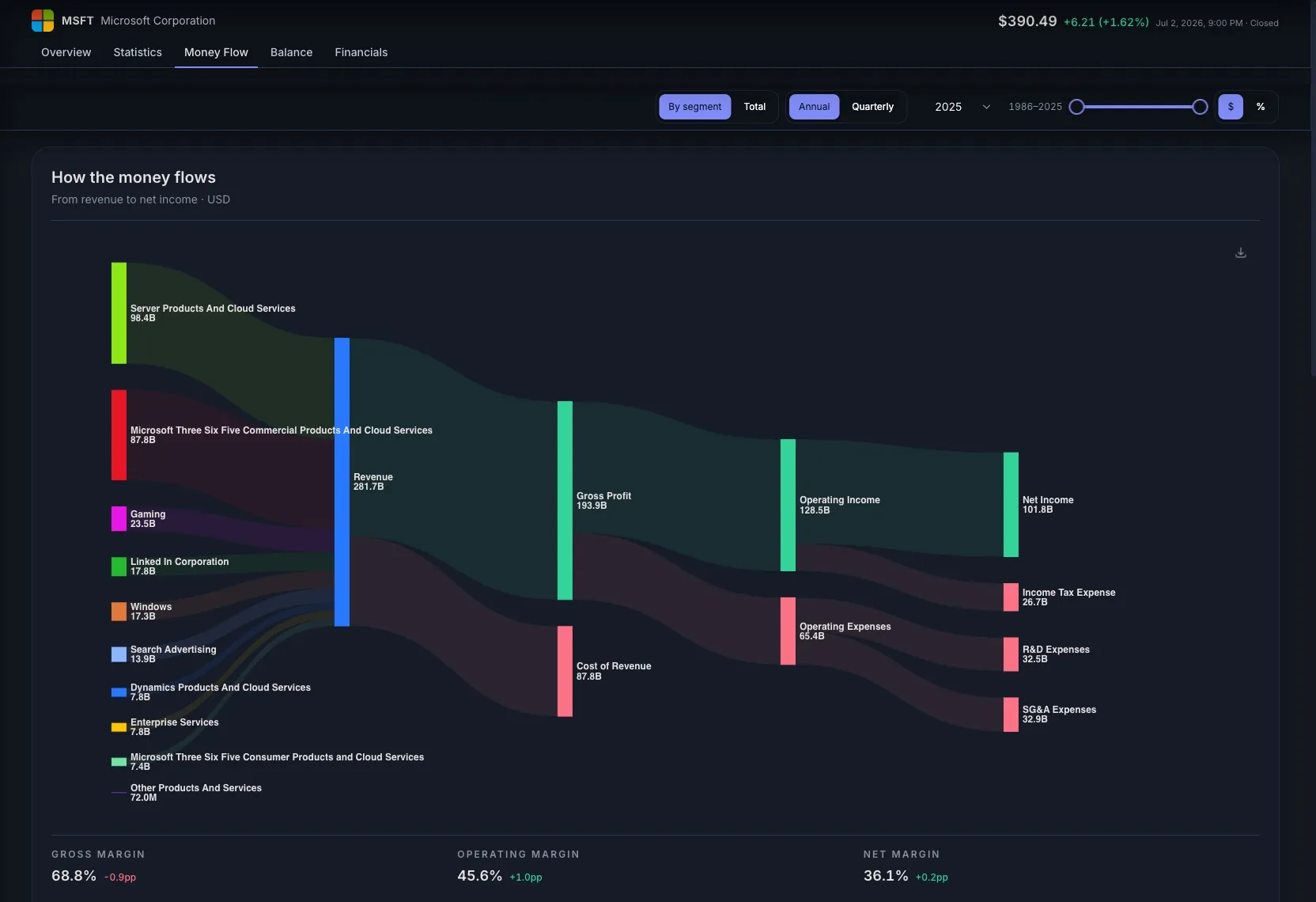
Task: Open the Financials tab
Action: (x=361, y=52)
